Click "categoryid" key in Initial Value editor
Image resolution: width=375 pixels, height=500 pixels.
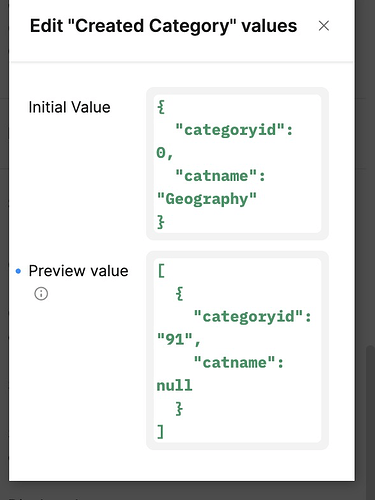[x=230, y=130]
